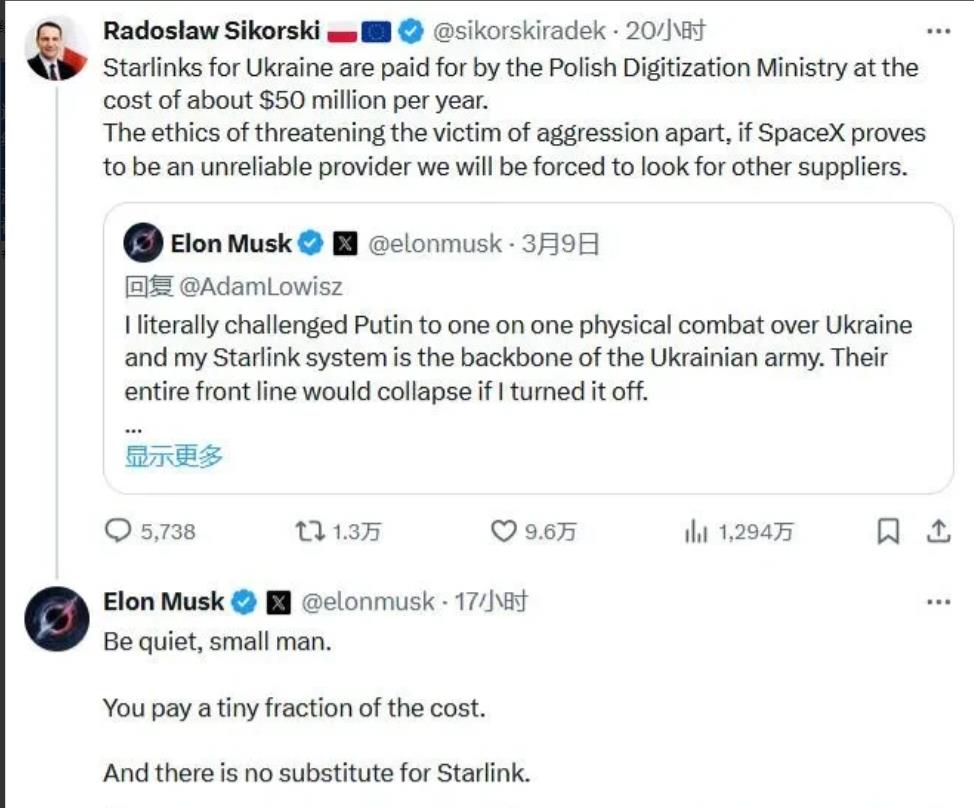The image size is (974, 808).
Task: Bookmark the Sikorski tweet
Action: [887, 531]
